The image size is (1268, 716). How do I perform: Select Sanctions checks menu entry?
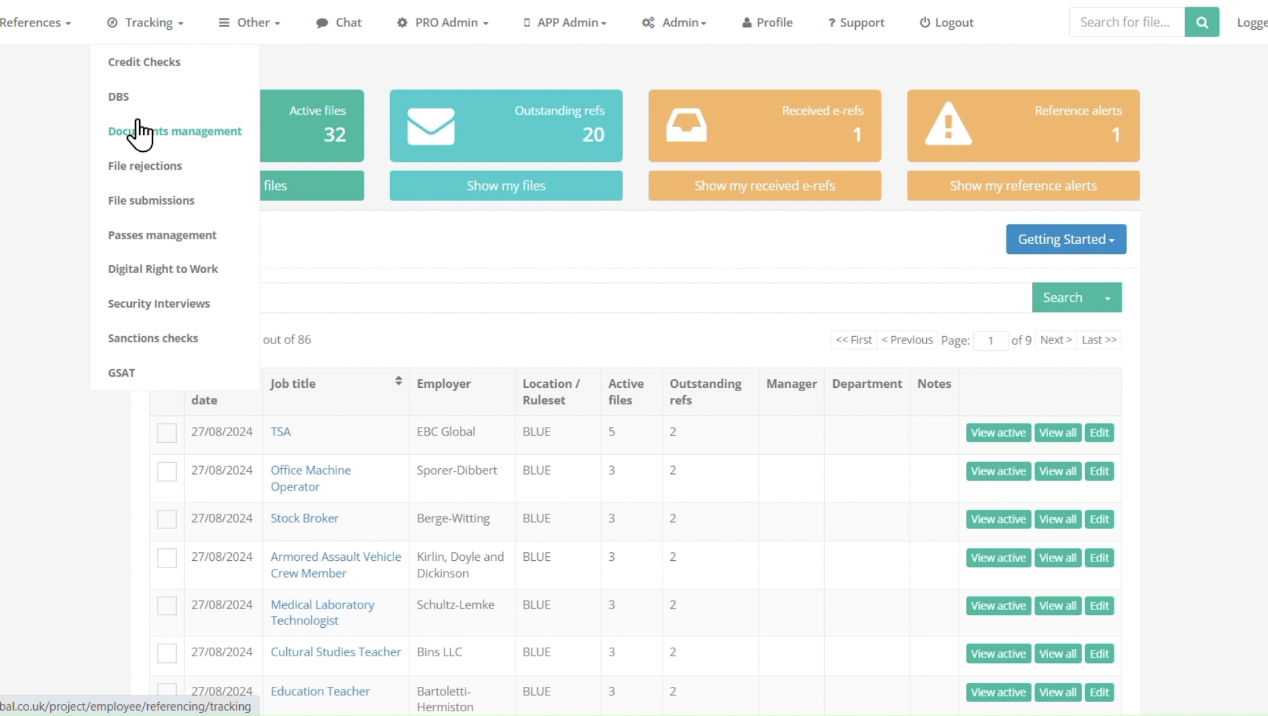pyautogui.click(x=153, y=338)
